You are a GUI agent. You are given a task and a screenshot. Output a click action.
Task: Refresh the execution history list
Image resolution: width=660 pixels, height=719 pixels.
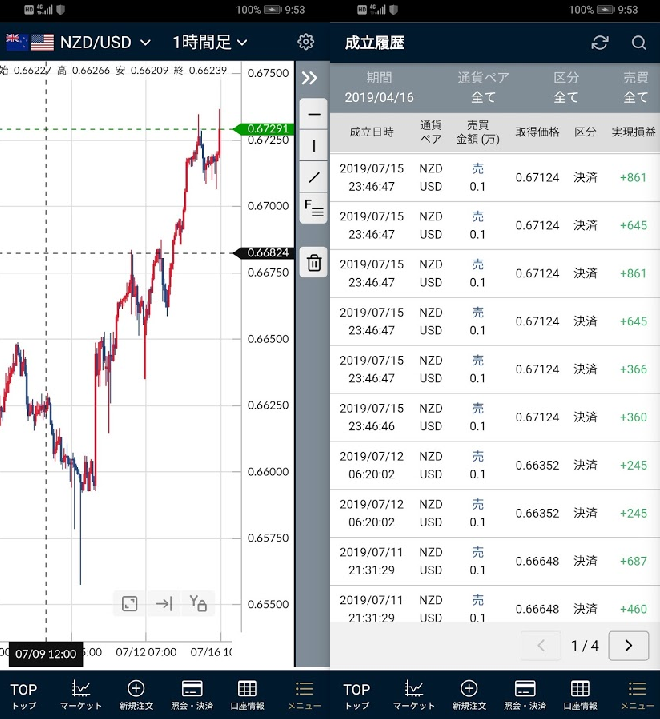(x=600, y=43)
